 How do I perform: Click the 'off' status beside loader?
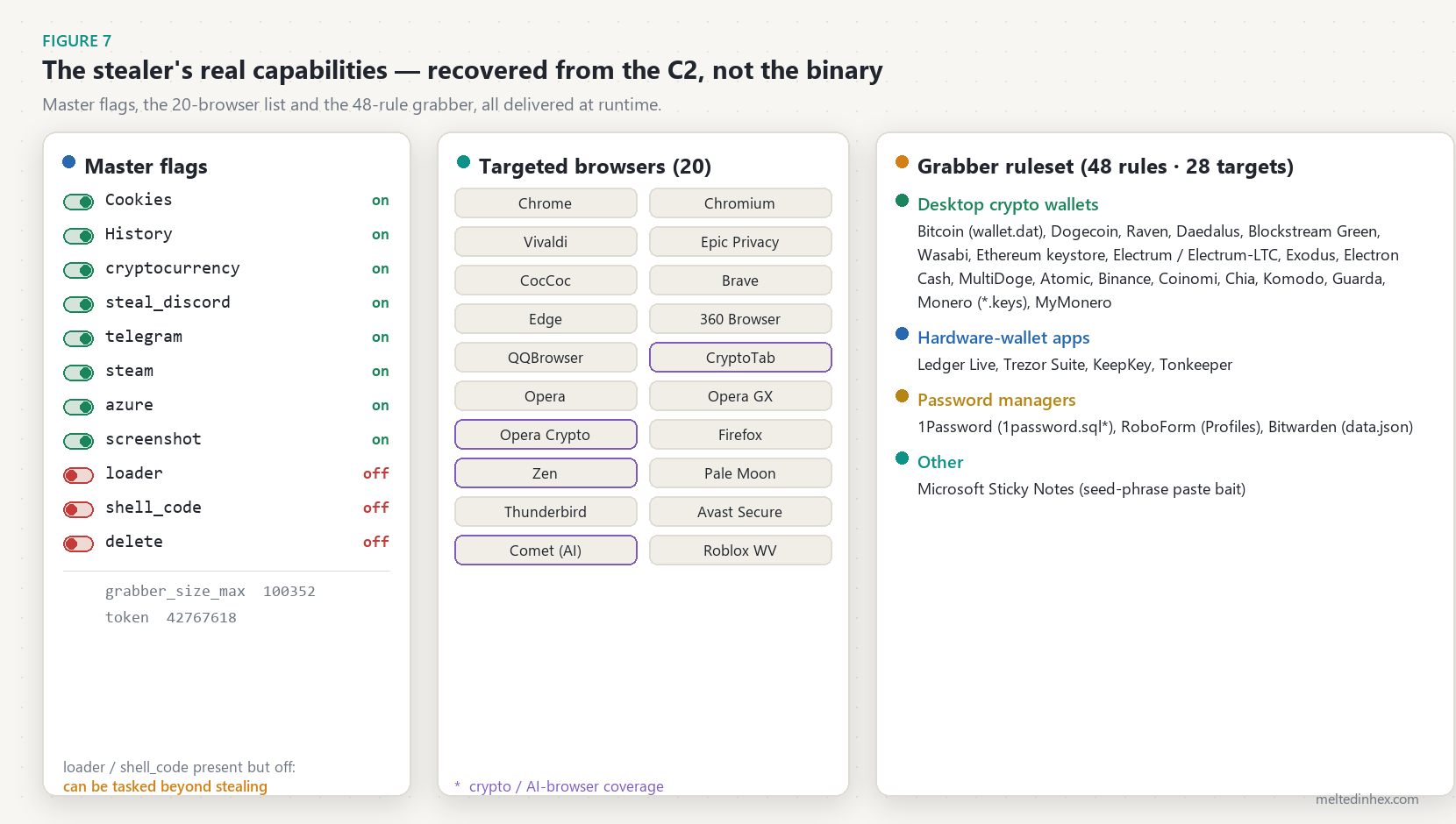click(376, 473)
